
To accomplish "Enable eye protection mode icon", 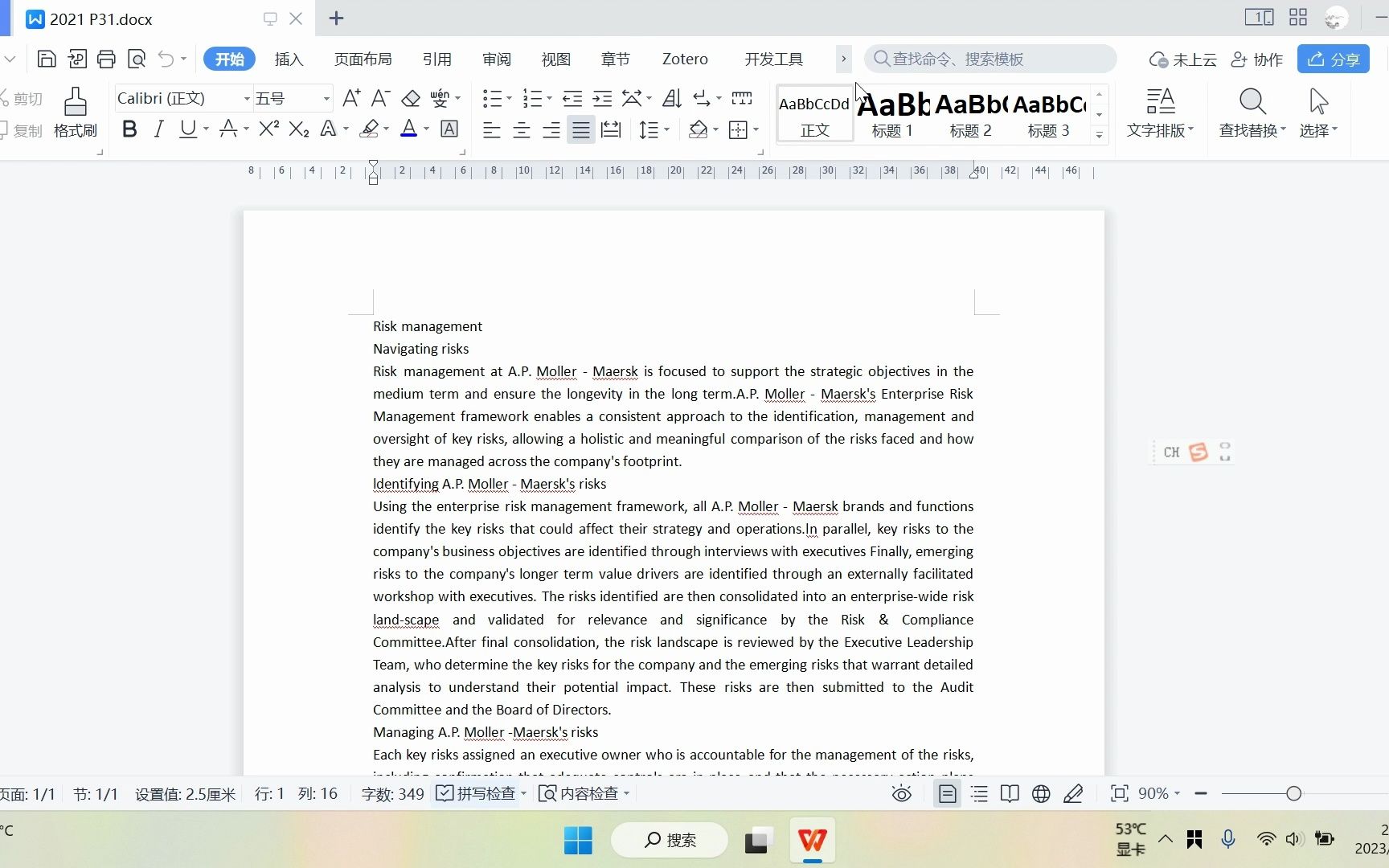I will click(902, 794).
